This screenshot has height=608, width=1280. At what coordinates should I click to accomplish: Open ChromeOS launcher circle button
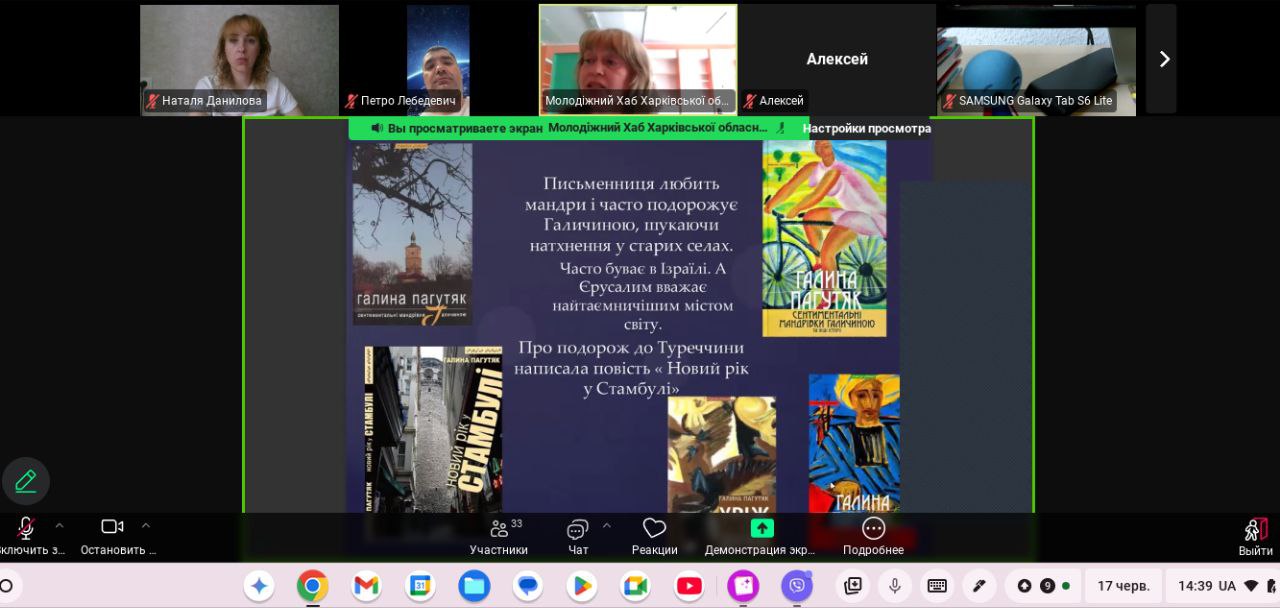click(7, 586)
